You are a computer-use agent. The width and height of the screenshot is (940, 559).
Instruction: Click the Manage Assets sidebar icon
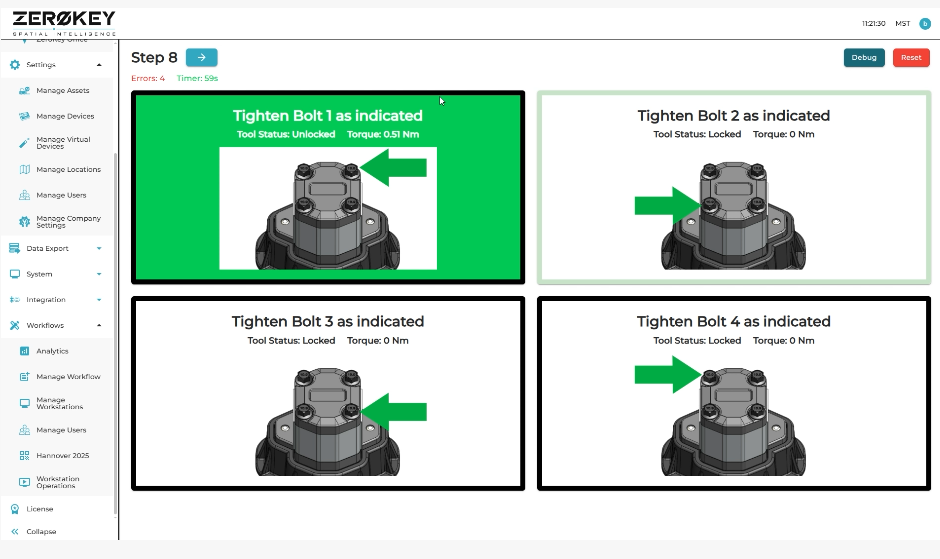[25, 91]
